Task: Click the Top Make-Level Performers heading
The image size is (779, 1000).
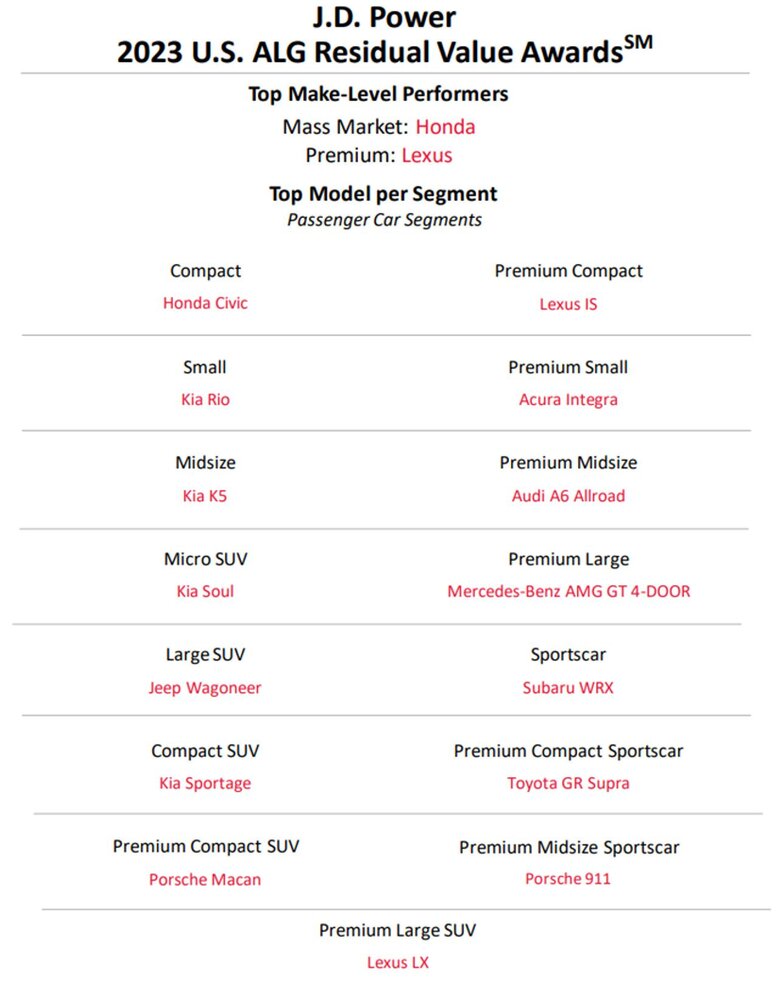Action: pos(378,94)
